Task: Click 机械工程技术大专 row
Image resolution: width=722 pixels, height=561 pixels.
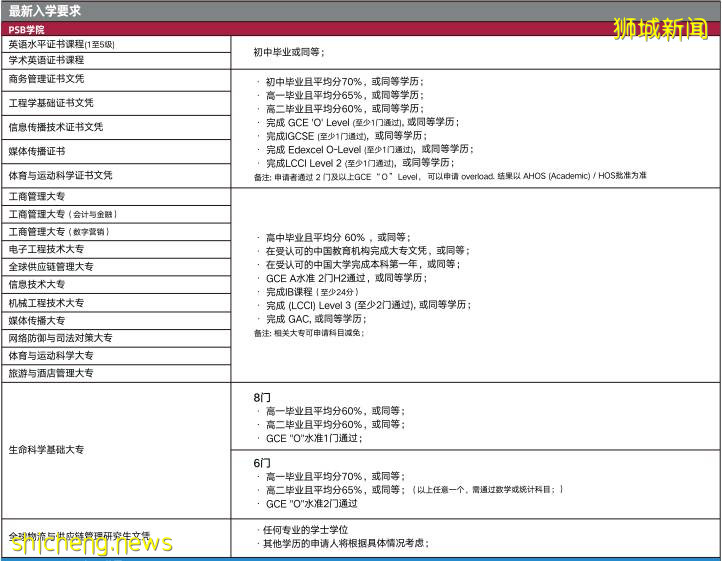Action: (x=116, y=303)
